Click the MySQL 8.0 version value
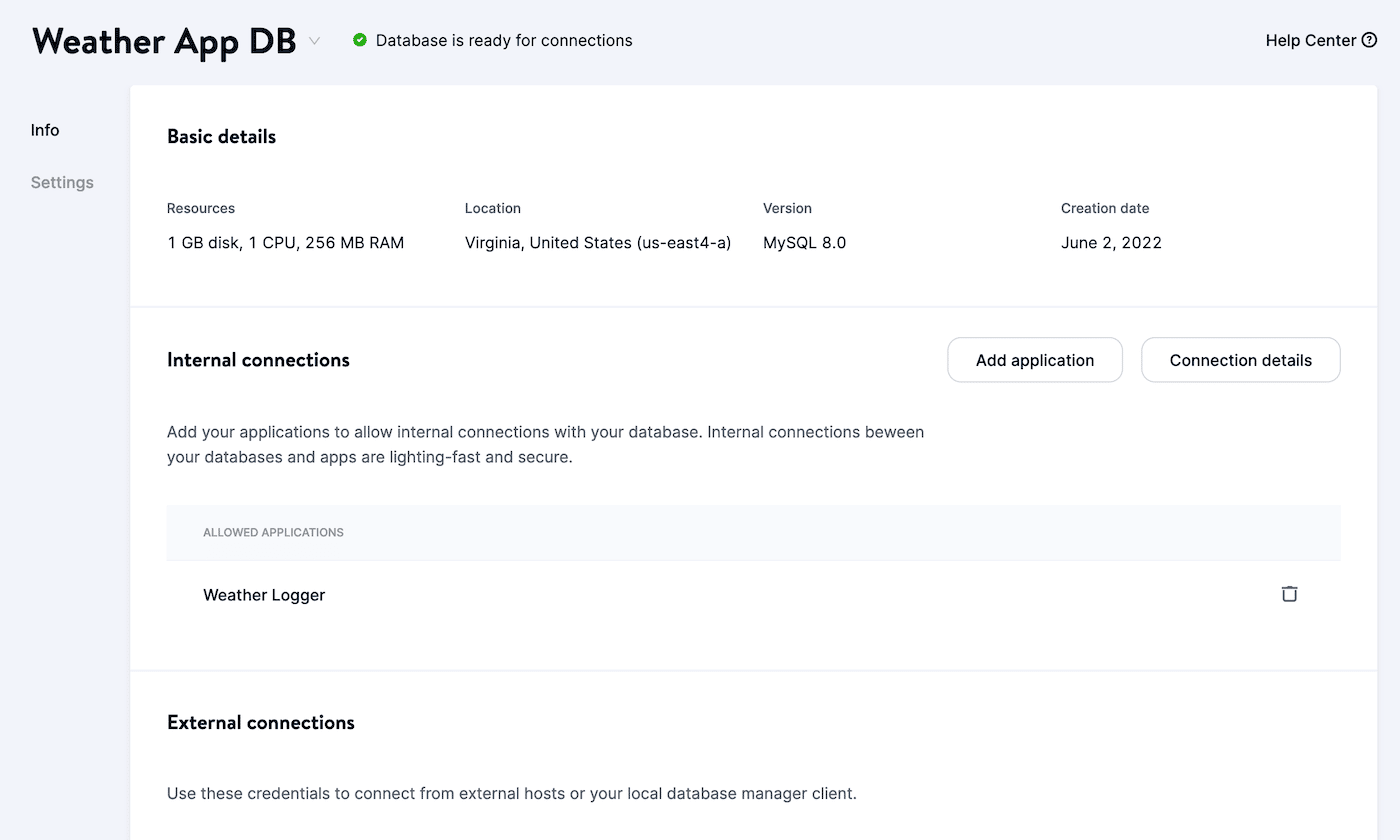Image resolution: width=1400 pixels, height=840 pixels. point(805,243)
